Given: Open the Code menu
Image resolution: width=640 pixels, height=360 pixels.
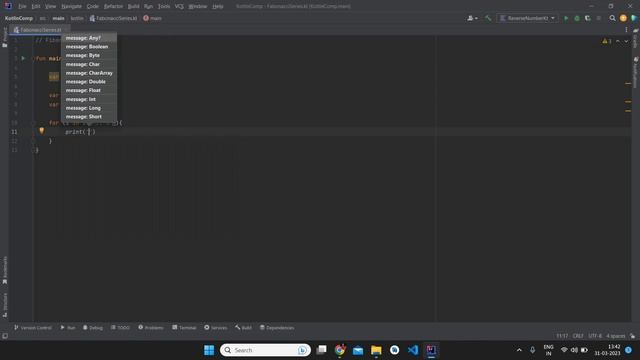Looking at the screenshot, I should pyautogui.click(x=93, y=6).
